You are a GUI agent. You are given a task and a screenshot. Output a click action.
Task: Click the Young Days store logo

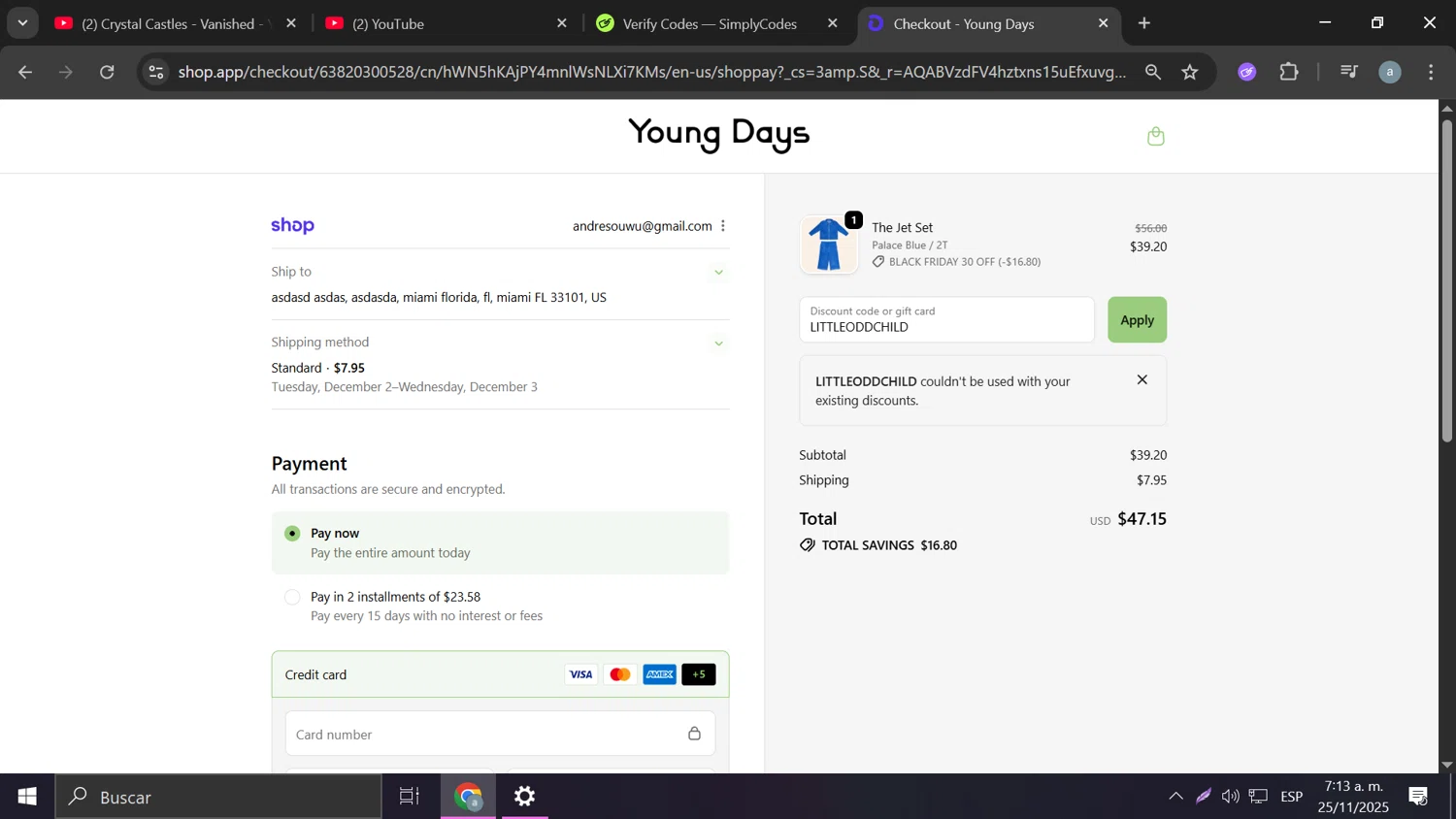click(719, 134)
